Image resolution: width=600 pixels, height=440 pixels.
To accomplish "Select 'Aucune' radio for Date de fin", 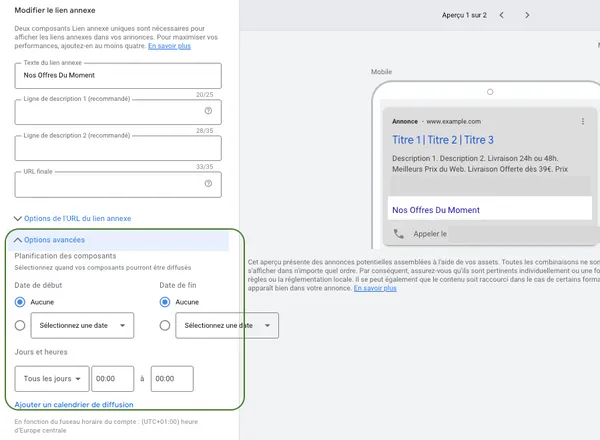I will point(165,302).
